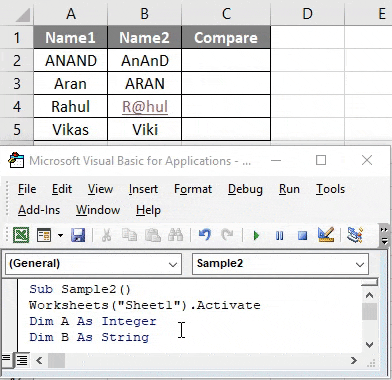Select Excel column D header

tap(307, 13)
